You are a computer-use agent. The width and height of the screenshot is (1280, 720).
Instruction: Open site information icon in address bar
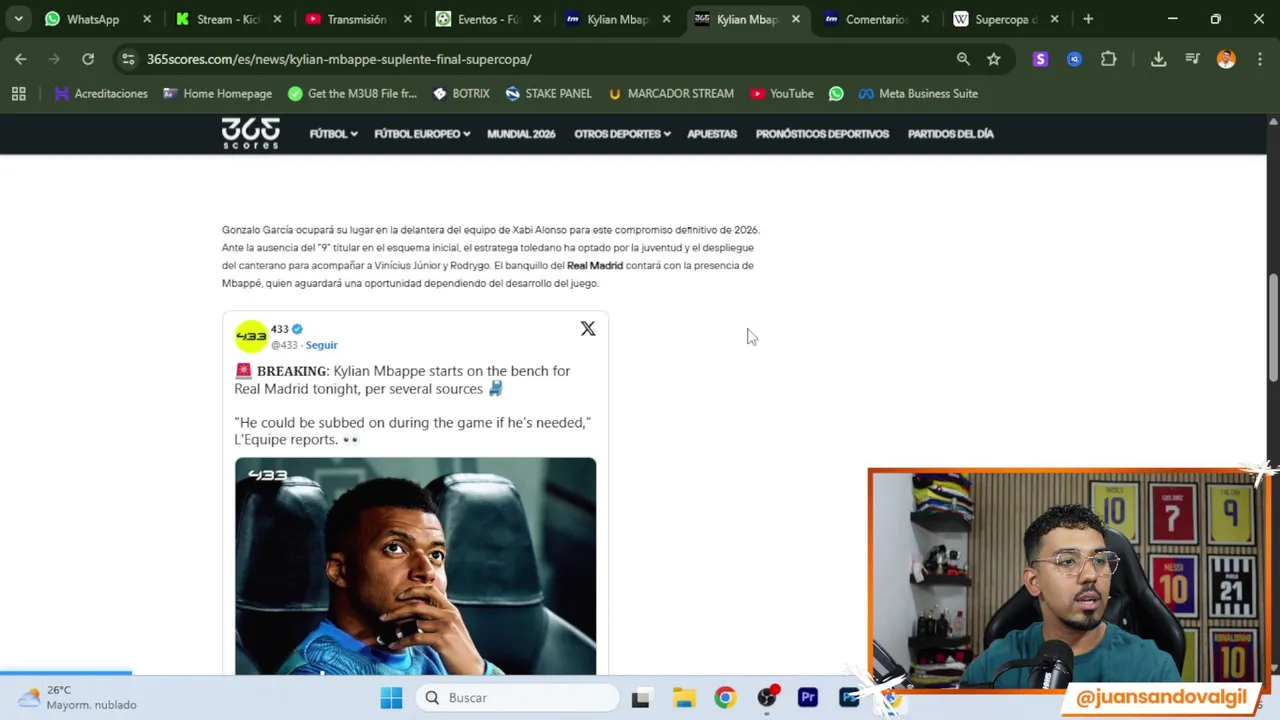(127, 59)
